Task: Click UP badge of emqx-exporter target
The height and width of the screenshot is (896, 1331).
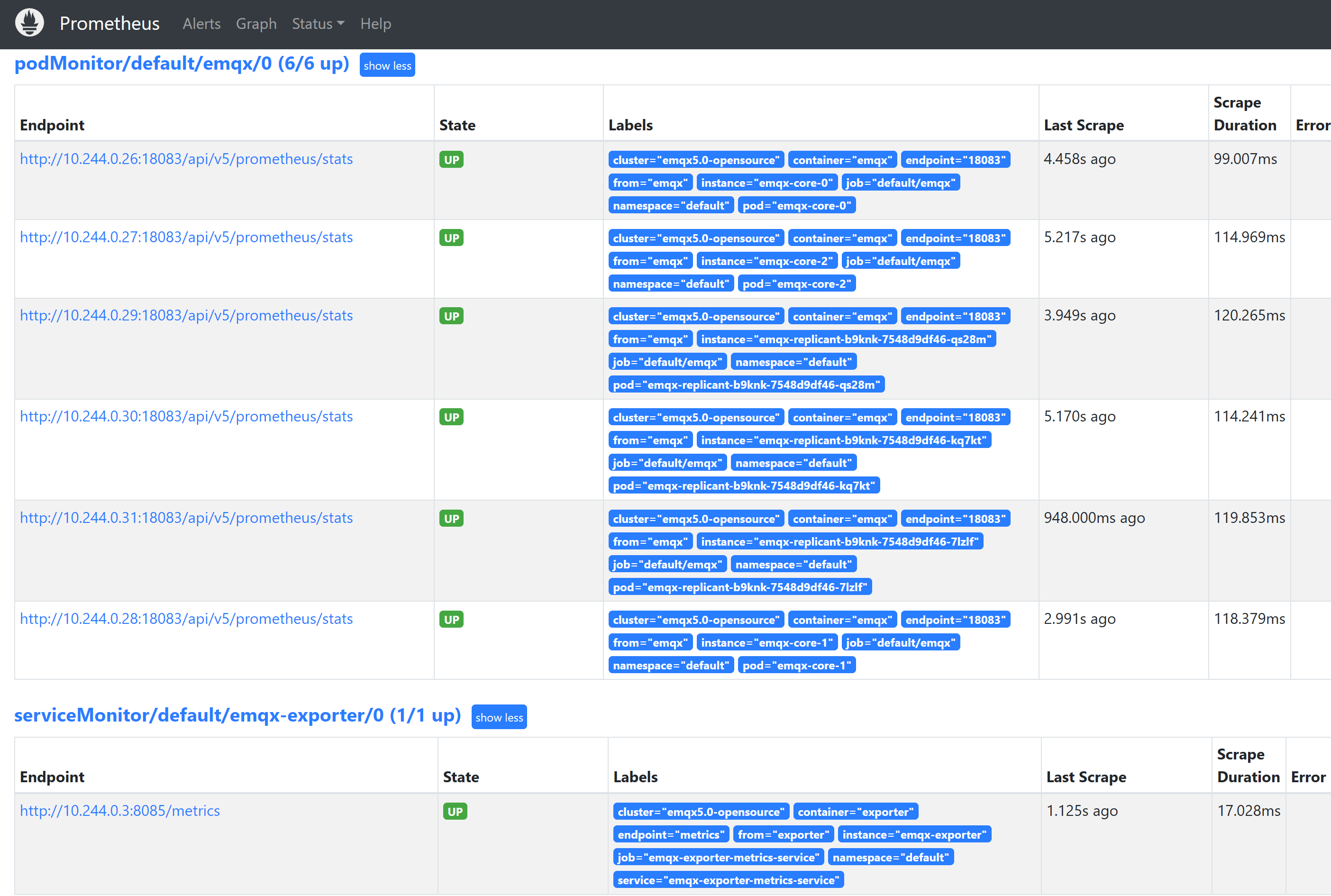Action: pos(455,812)
